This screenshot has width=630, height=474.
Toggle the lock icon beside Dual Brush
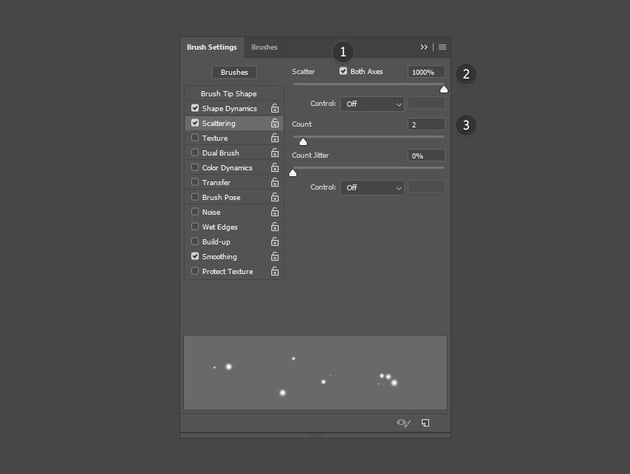tap(275, 153)
